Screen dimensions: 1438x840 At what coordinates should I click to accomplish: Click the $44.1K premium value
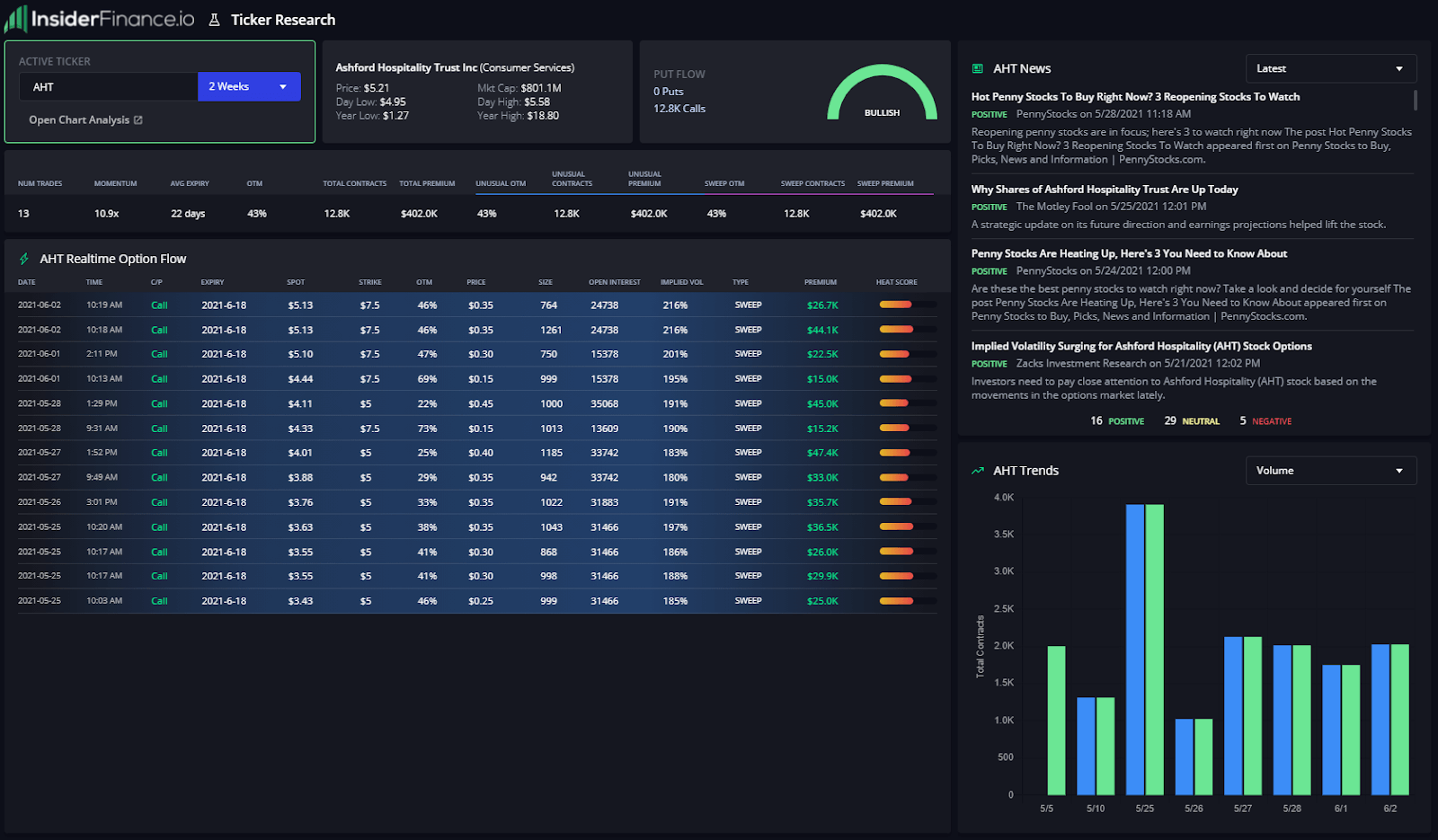point(822,330)
